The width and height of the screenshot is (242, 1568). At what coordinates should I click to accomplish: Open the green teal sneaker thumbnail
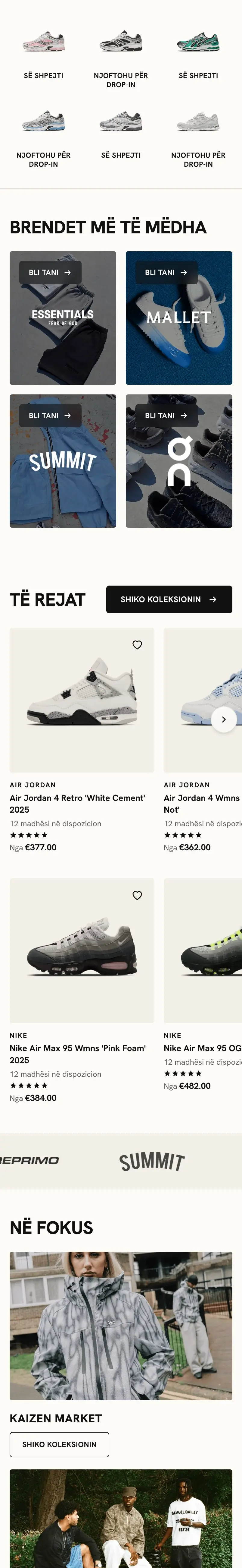198,43
